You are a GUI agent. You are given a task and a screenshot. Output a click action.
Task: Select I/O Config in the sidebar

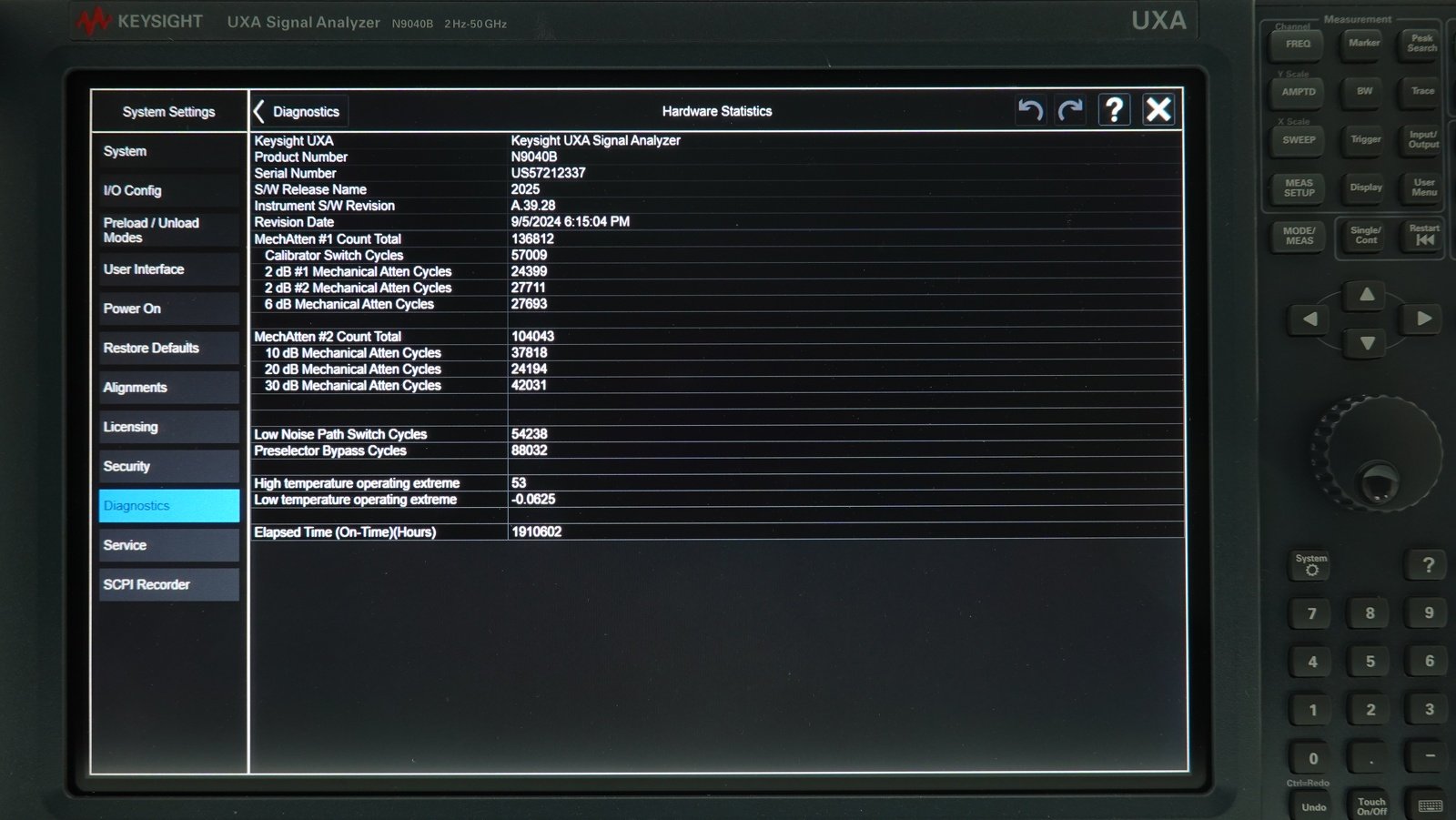point(168,190)
